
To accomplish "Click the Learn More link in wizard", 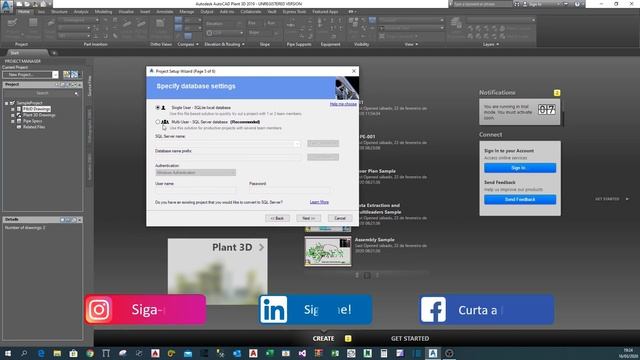I will click(319, 202).
